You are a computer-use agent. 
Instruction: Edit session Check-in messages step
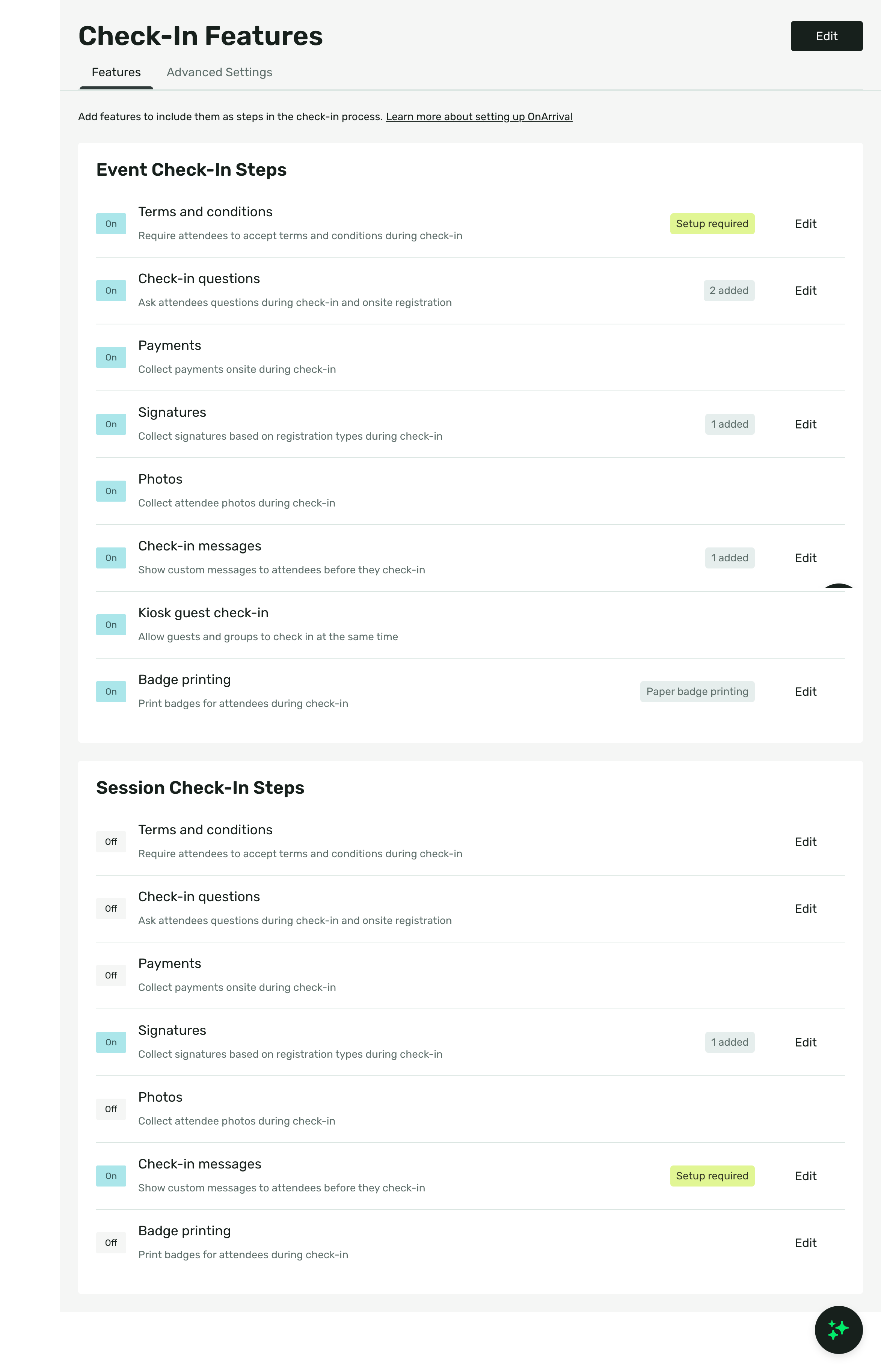tap(806, 1176)
